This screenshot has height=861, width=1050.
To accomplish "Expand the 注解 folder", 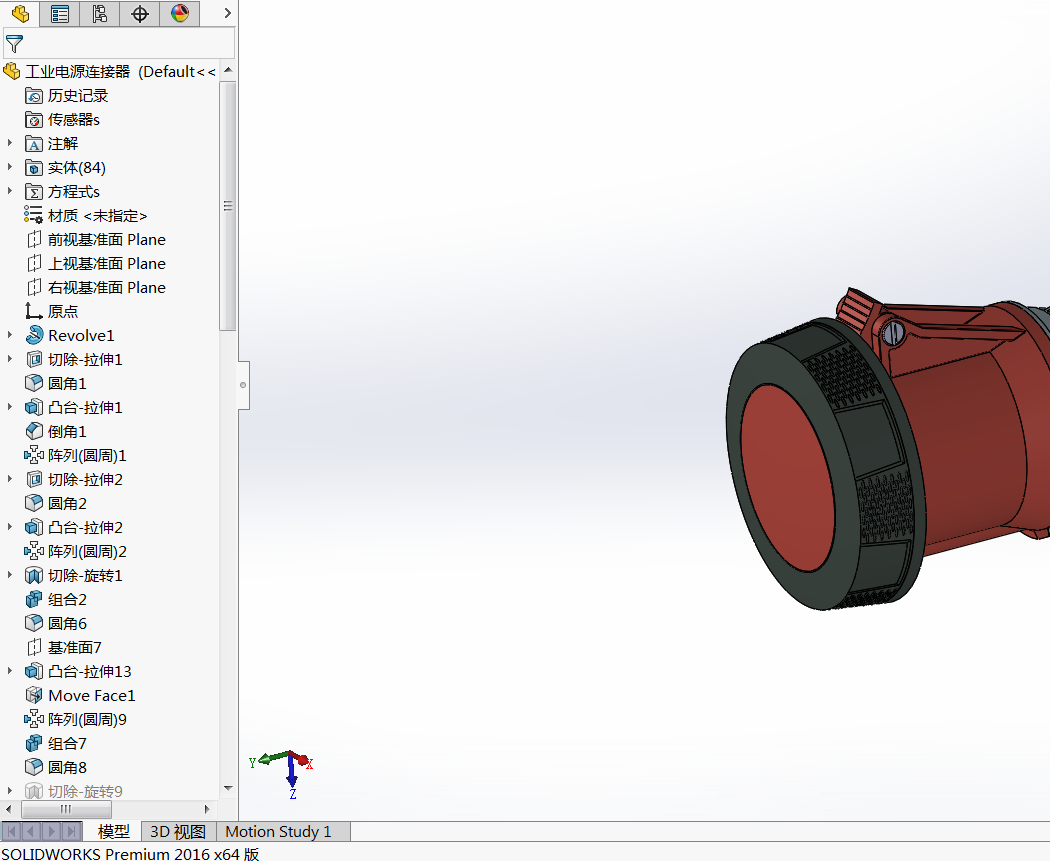I will click(x=9, y=143).
